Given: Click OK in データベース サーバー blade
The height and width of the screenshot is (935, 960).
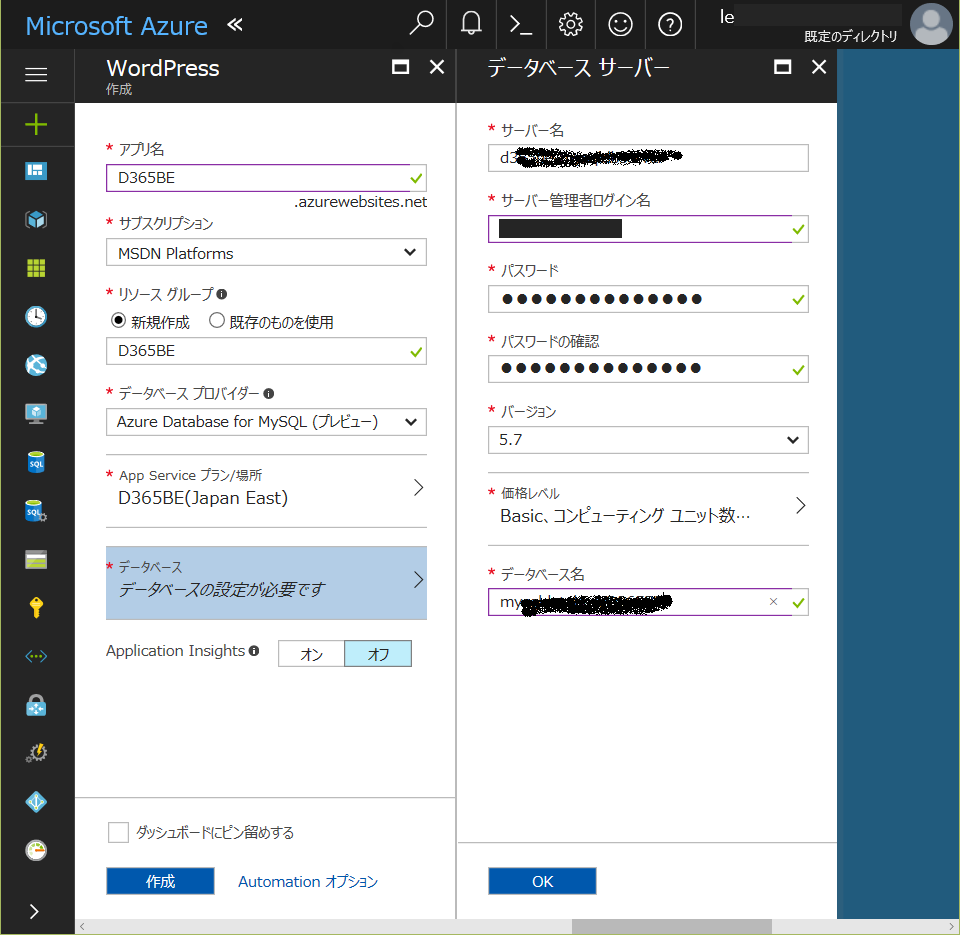Looking at the screenshot, I should [542, 881].
